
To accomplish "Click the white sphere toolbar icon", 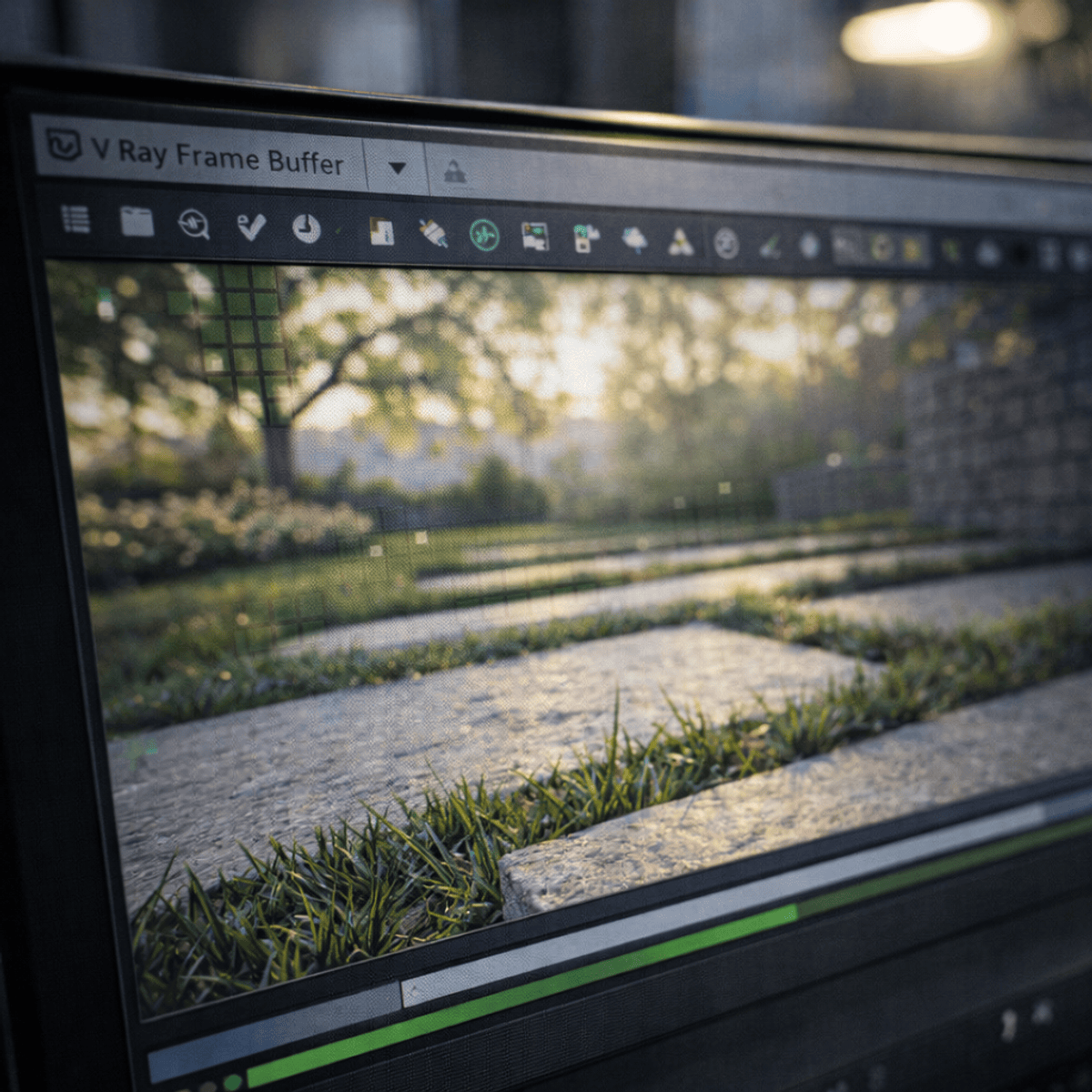I will [x=809, y=246].
